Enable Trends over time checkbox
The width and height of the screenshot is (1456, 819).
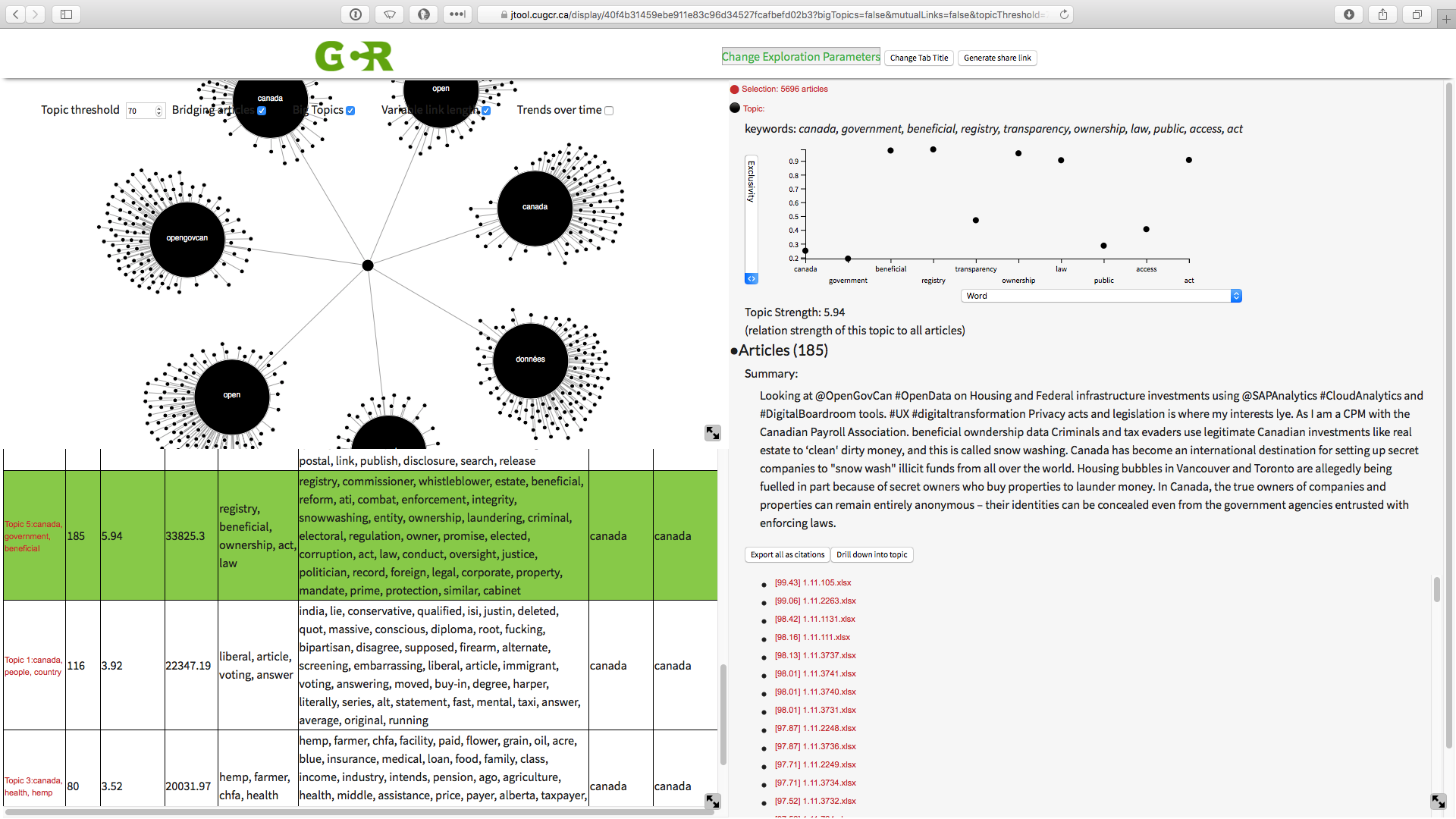pyautogui.click(x=609, y=111)
